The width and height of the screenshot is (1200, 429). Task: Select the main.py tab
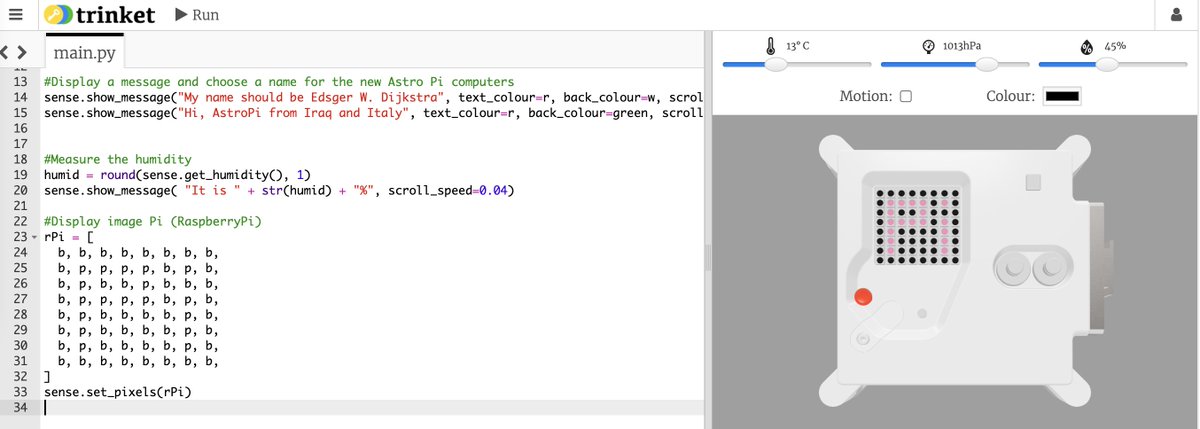85,52
